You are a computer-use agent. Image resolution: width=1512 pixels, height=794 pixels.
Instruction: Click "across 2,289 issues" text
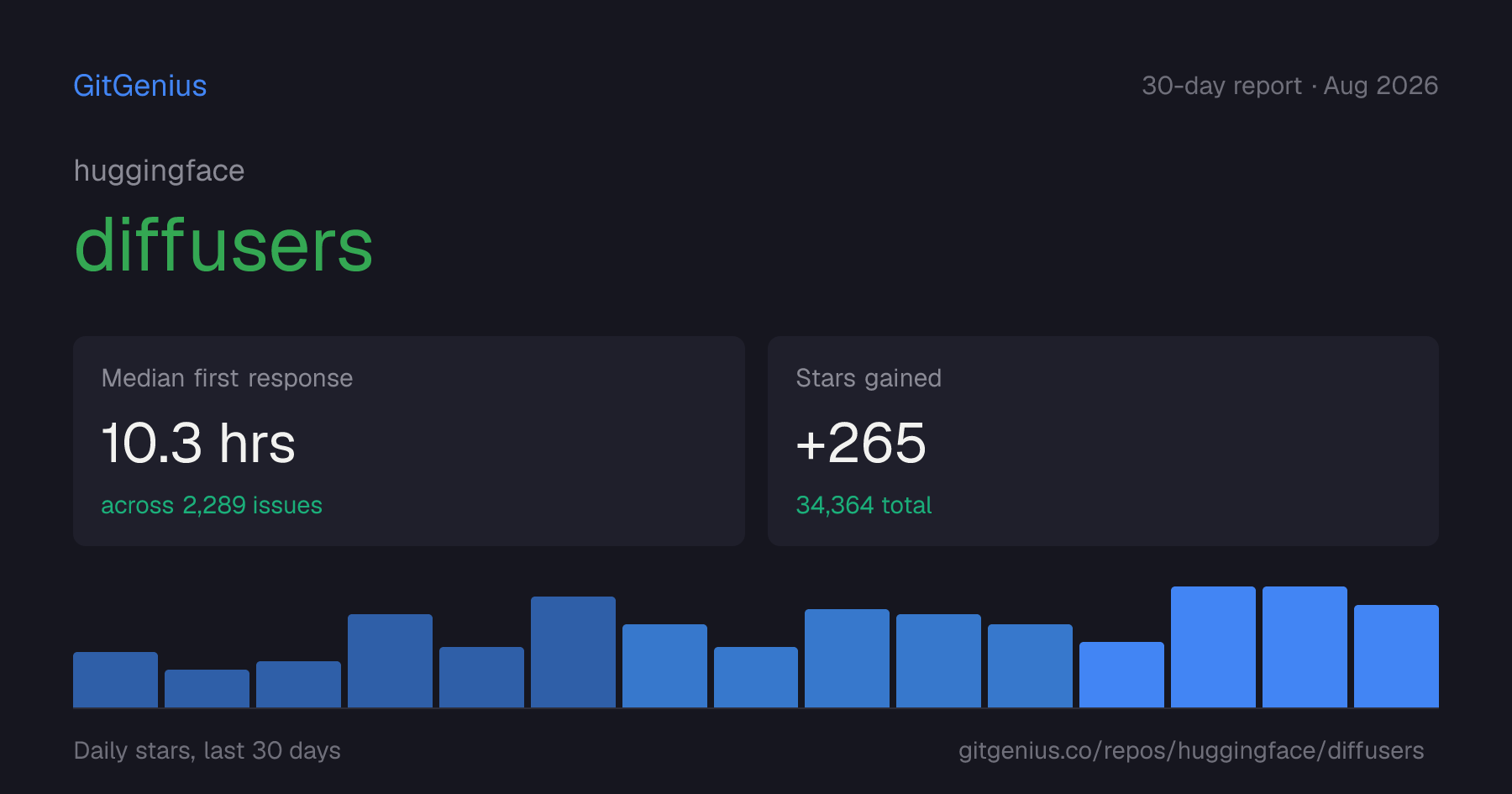click(x=212, y=505)
